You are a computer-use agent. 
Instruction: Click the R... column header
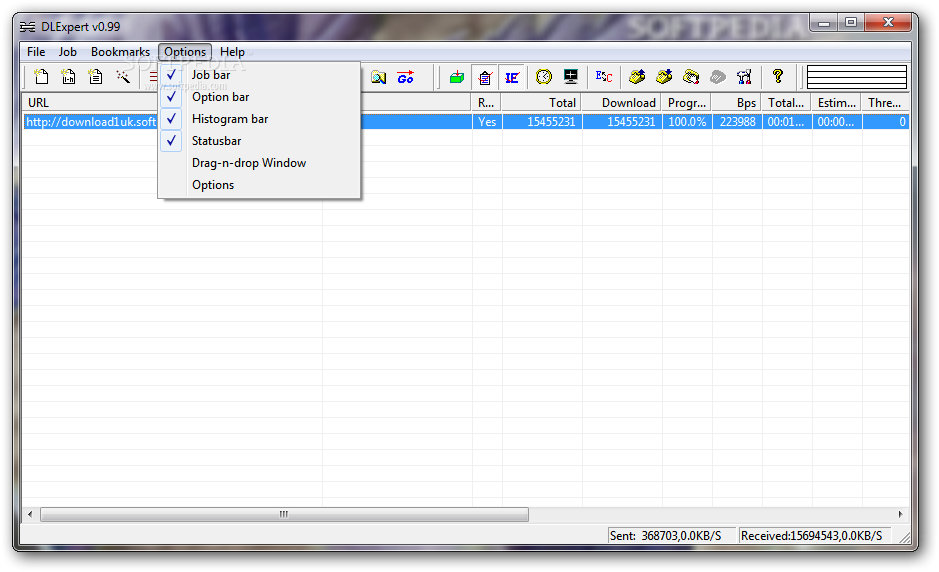486,102
